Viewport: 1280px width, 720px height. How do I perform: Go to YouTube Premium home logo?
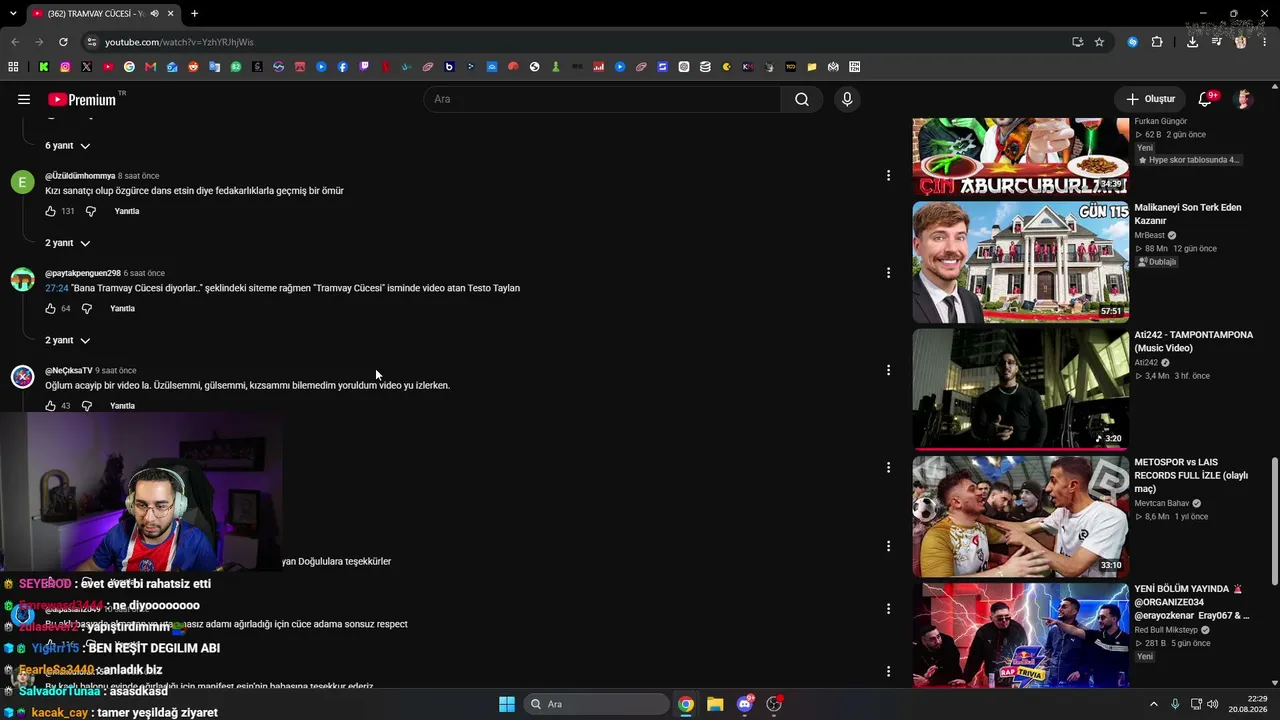[82, 99]
